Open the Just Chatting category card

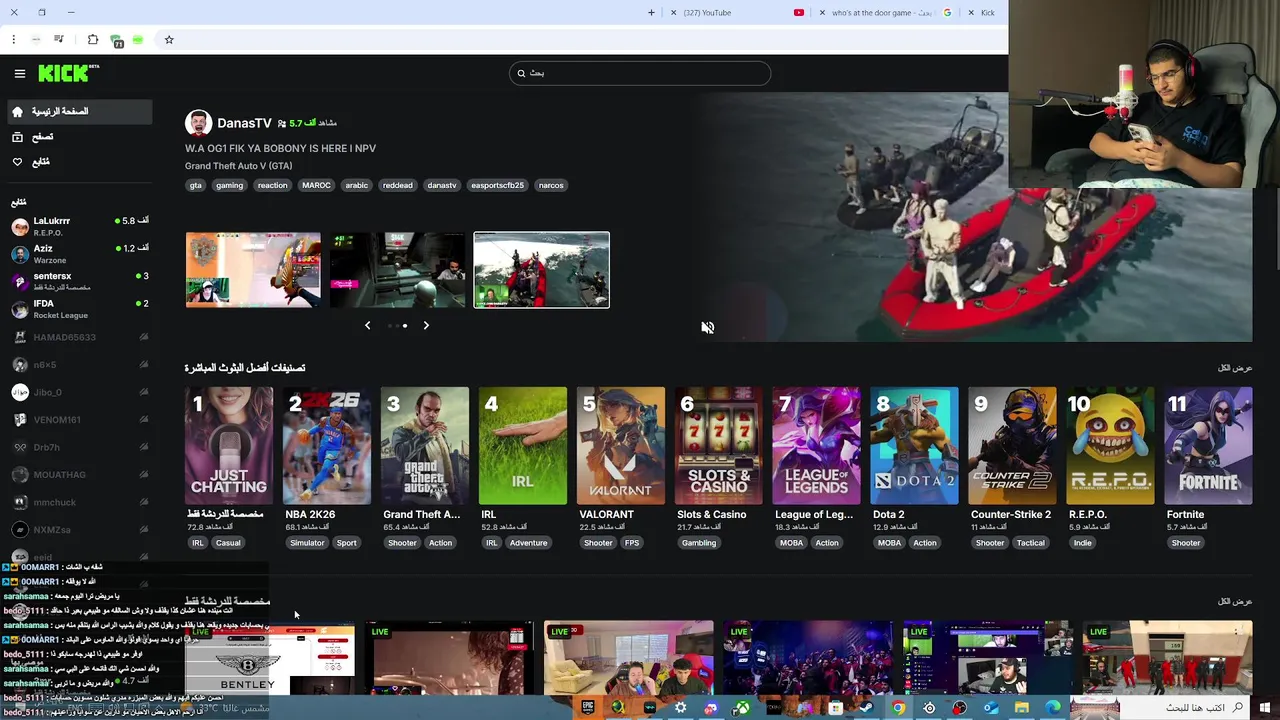point(229,446)
